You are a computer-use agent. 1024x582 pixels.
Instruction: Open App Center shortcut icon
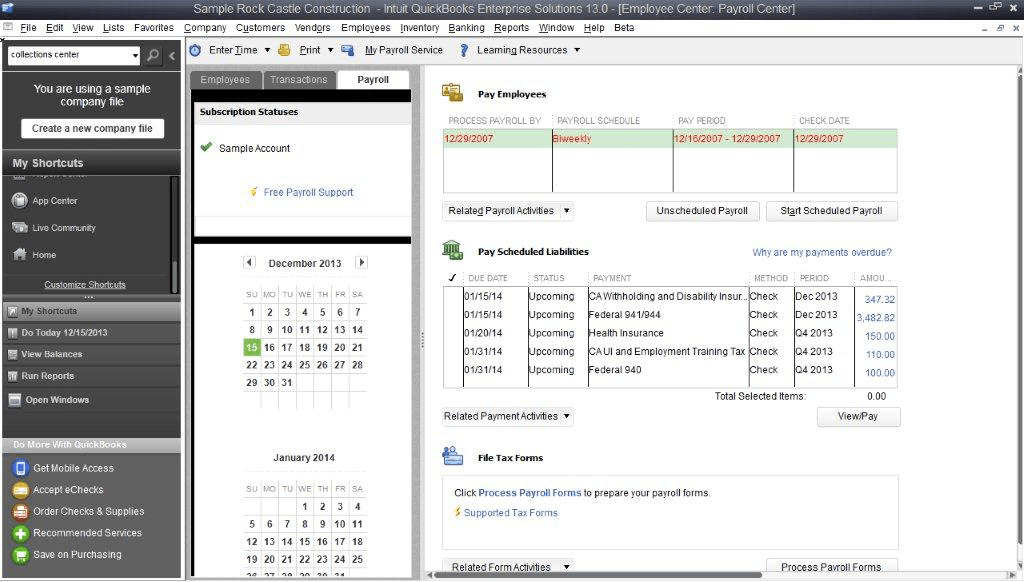coord(20,201)
